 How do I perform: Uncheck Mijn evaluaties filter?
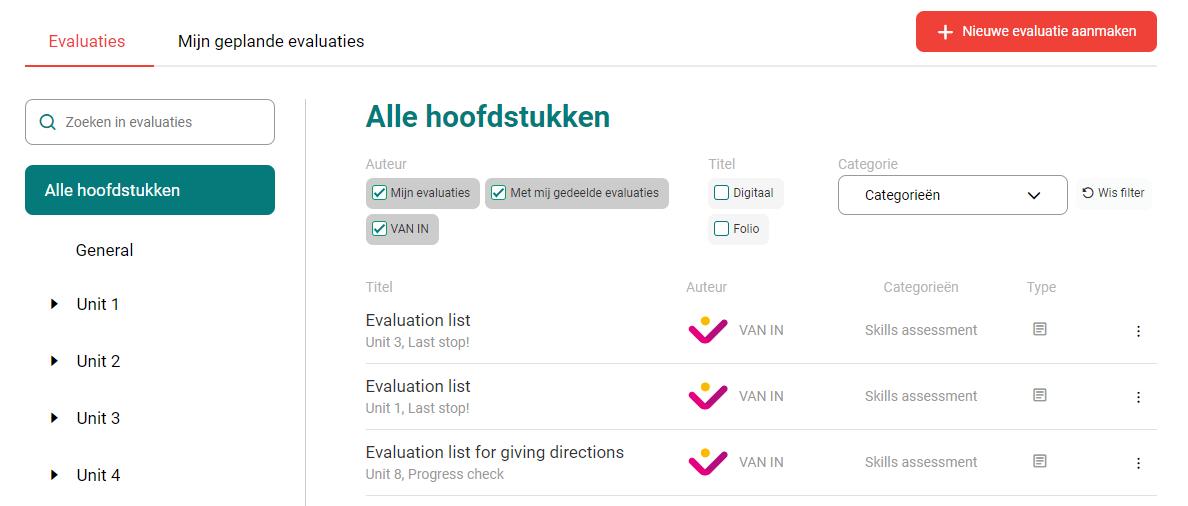click(x=380, y=193)
